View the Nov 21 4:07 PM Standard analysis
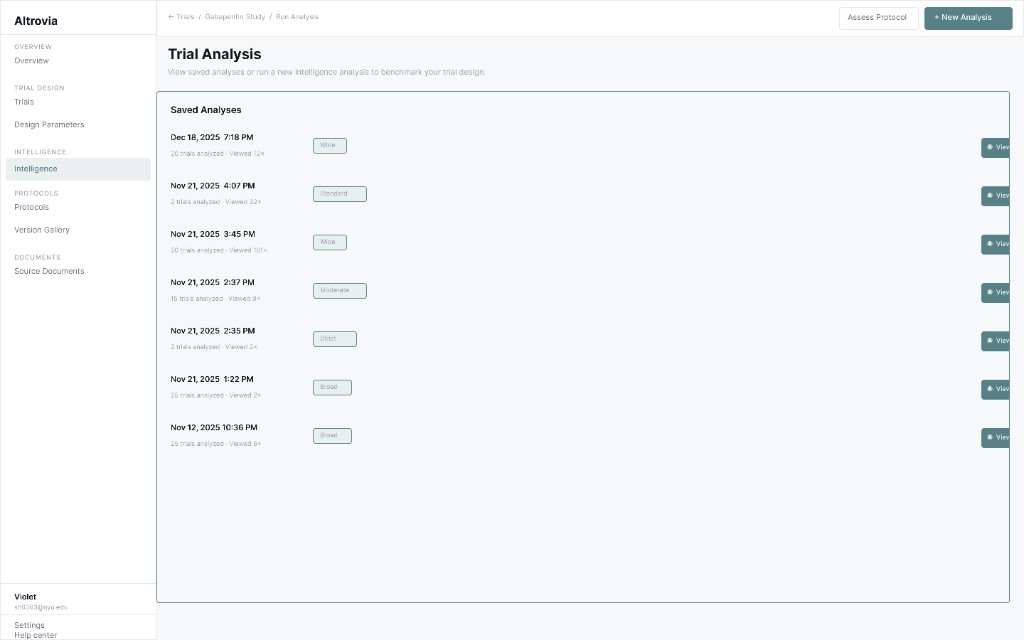1024x640 pixels. pyautogui.click(x=997, y=195)
